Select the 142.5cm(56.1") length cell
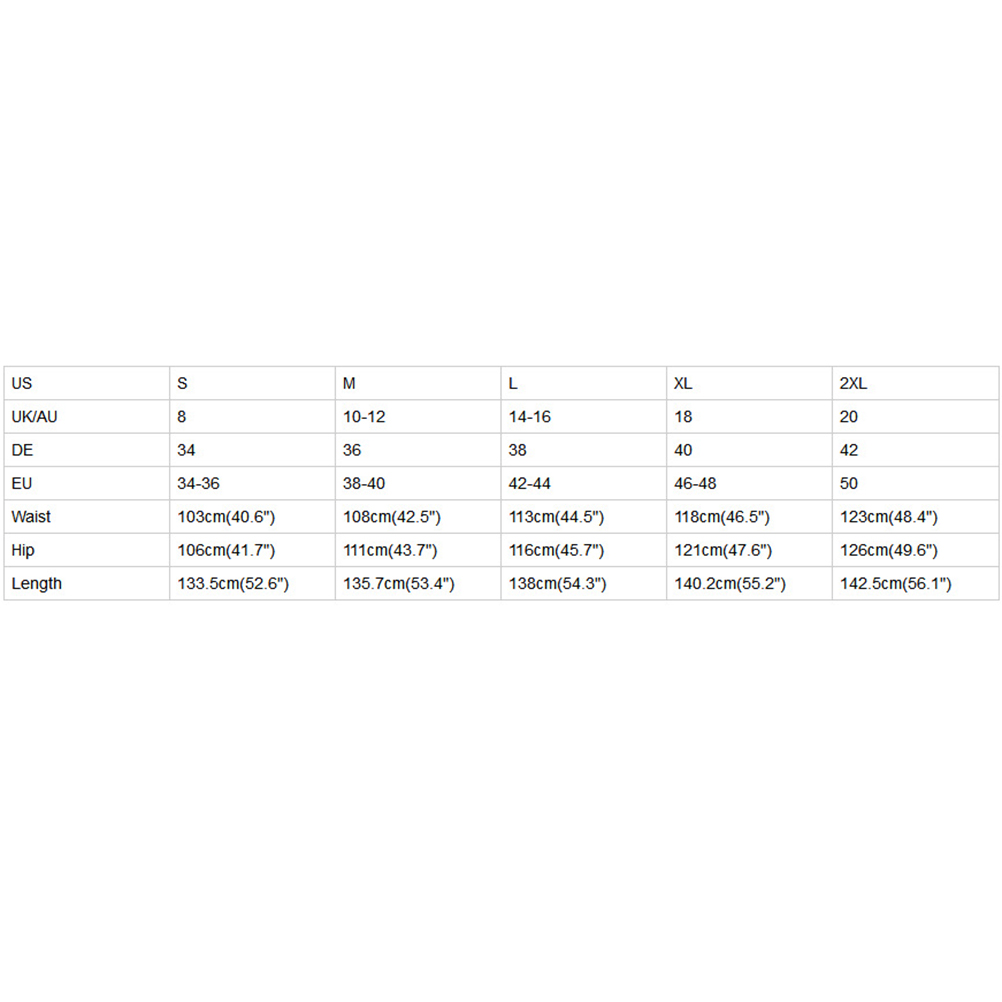This screenshot has width=1002, height=1002. click(896, 583)
